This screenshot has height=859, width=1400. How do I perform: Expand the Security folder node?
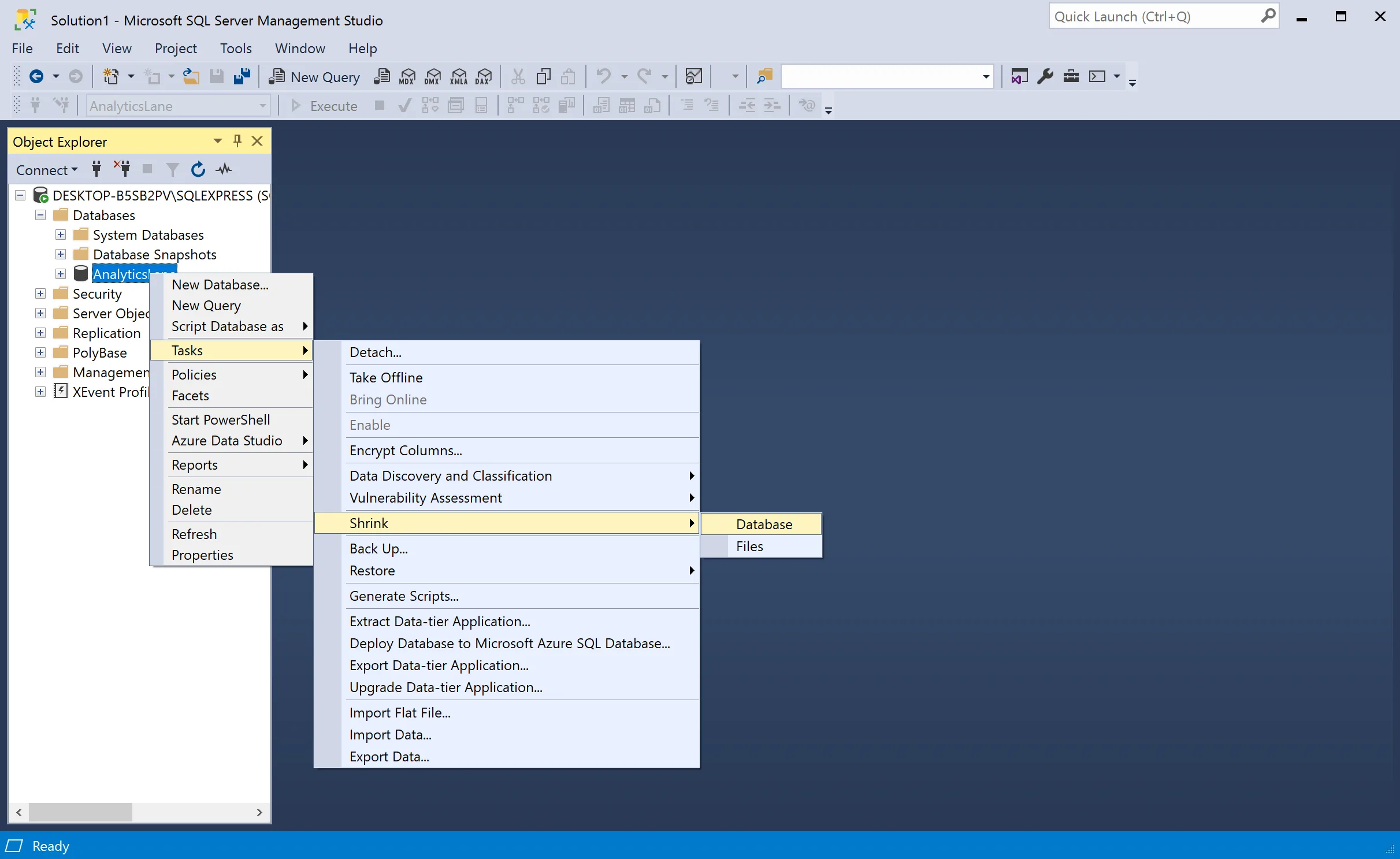pyautogui.click(x=40, y=293)
